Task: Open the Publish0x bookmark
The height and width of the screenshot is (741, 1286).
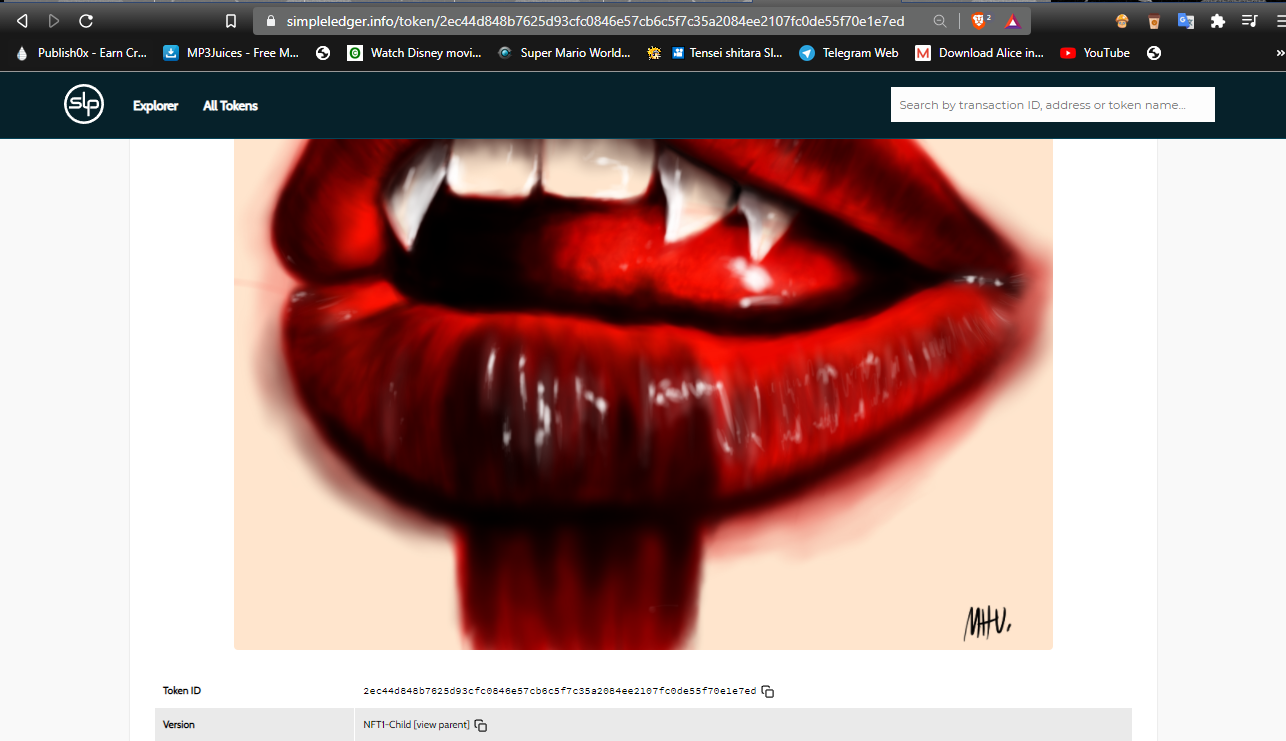Action: pyautogui.click(x=81, y=53)
